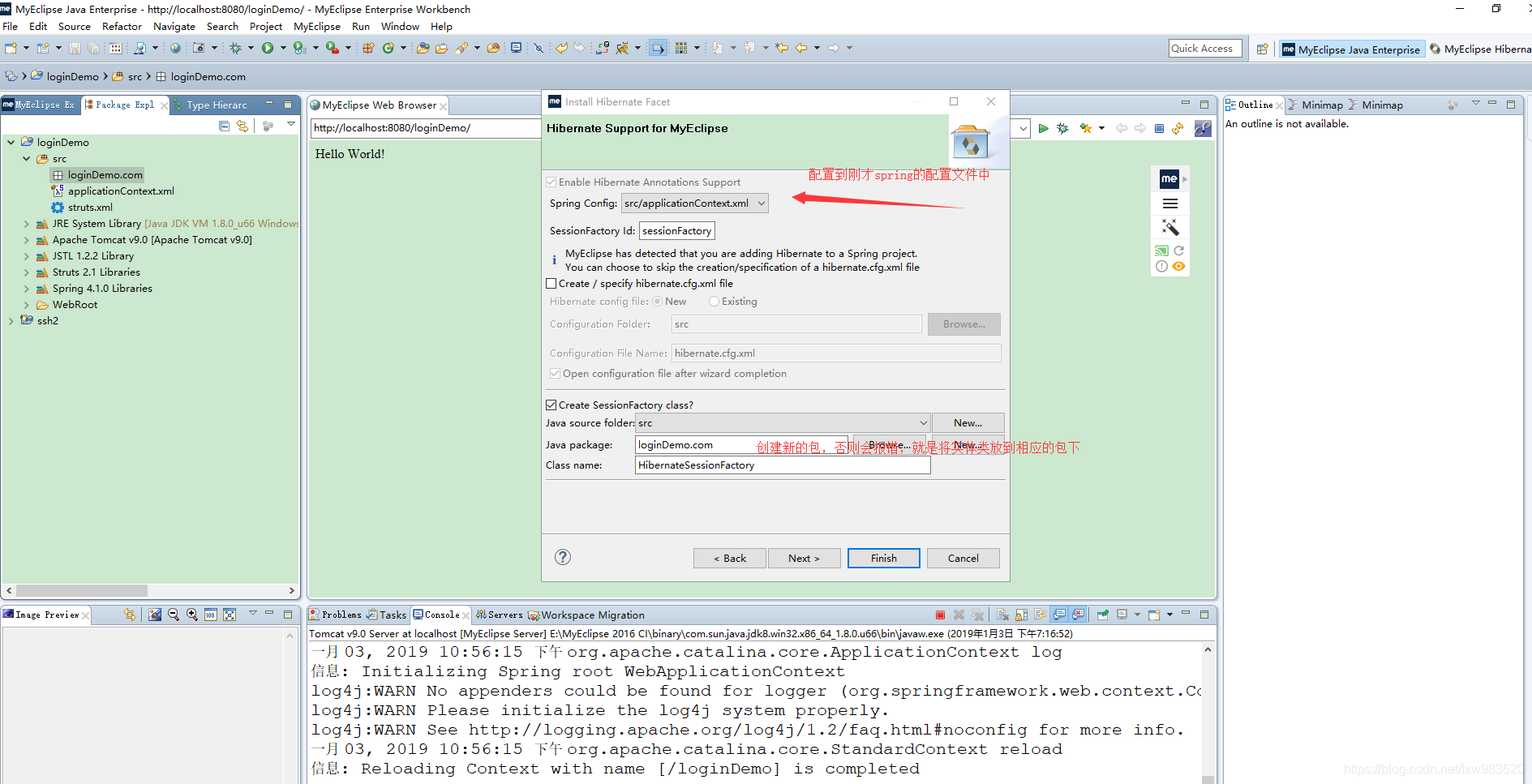Open the Java source folder dropdown
This screenshot has height=784, width=1532.
783,423
